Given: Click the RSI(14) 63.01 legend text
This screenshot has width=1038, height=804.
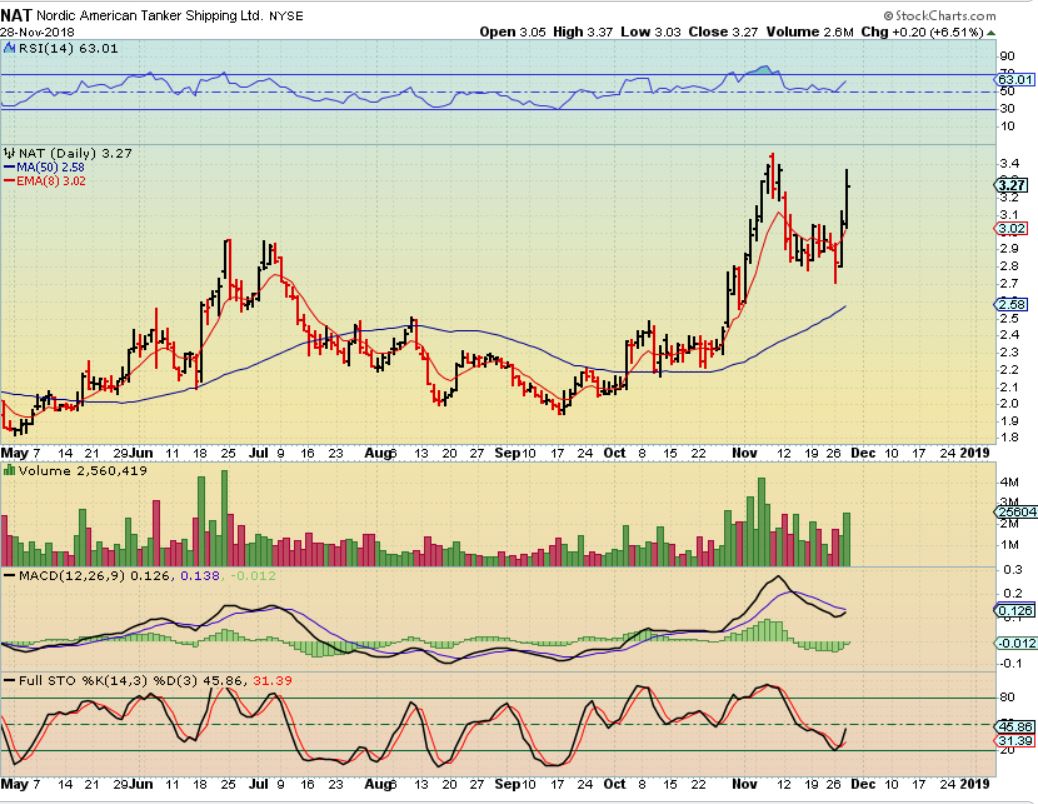Looking at the screenshot, I should coord(68,48).
